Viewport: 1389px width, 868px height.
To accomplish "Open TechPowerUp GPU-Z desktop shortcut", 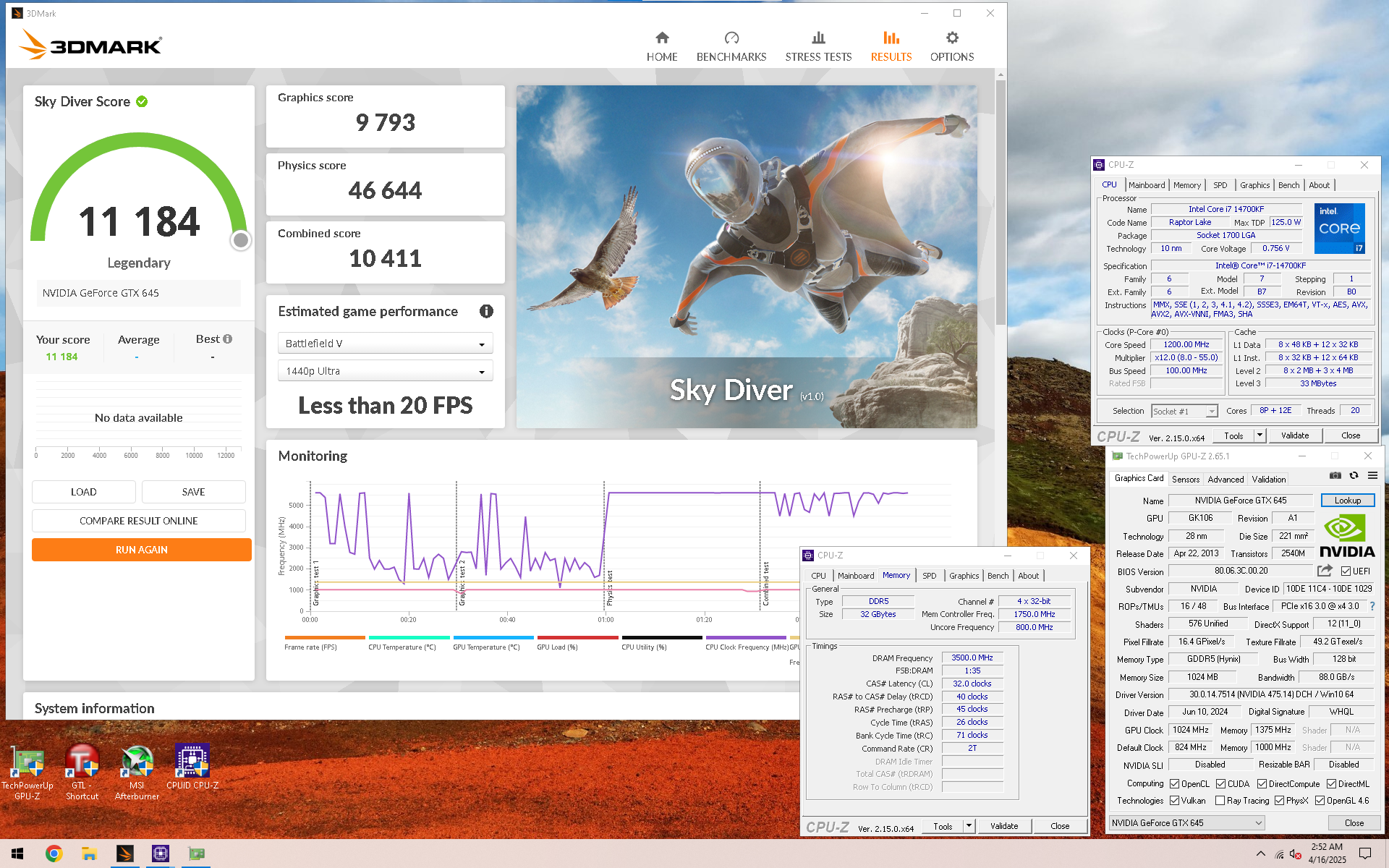I will coord(27,773).
